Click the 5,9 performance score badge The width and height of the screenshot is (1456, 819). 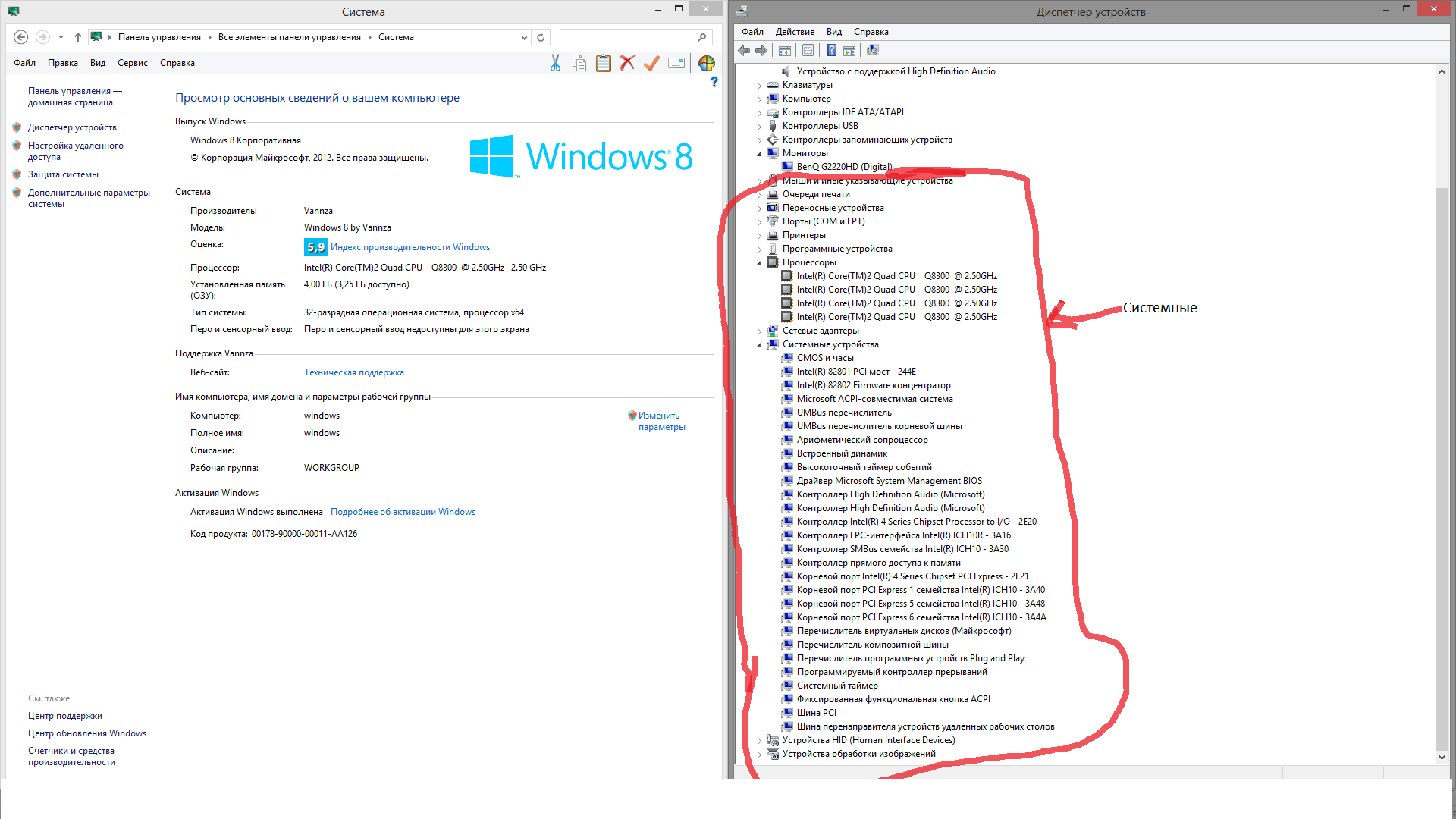pos(316,247)
